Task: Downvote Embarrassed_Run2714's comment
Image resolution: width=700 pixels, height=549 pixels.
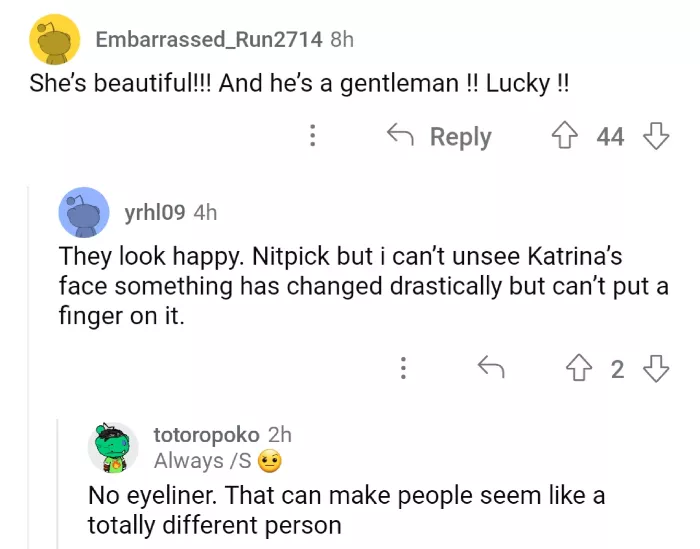Action: coord(655,136)
